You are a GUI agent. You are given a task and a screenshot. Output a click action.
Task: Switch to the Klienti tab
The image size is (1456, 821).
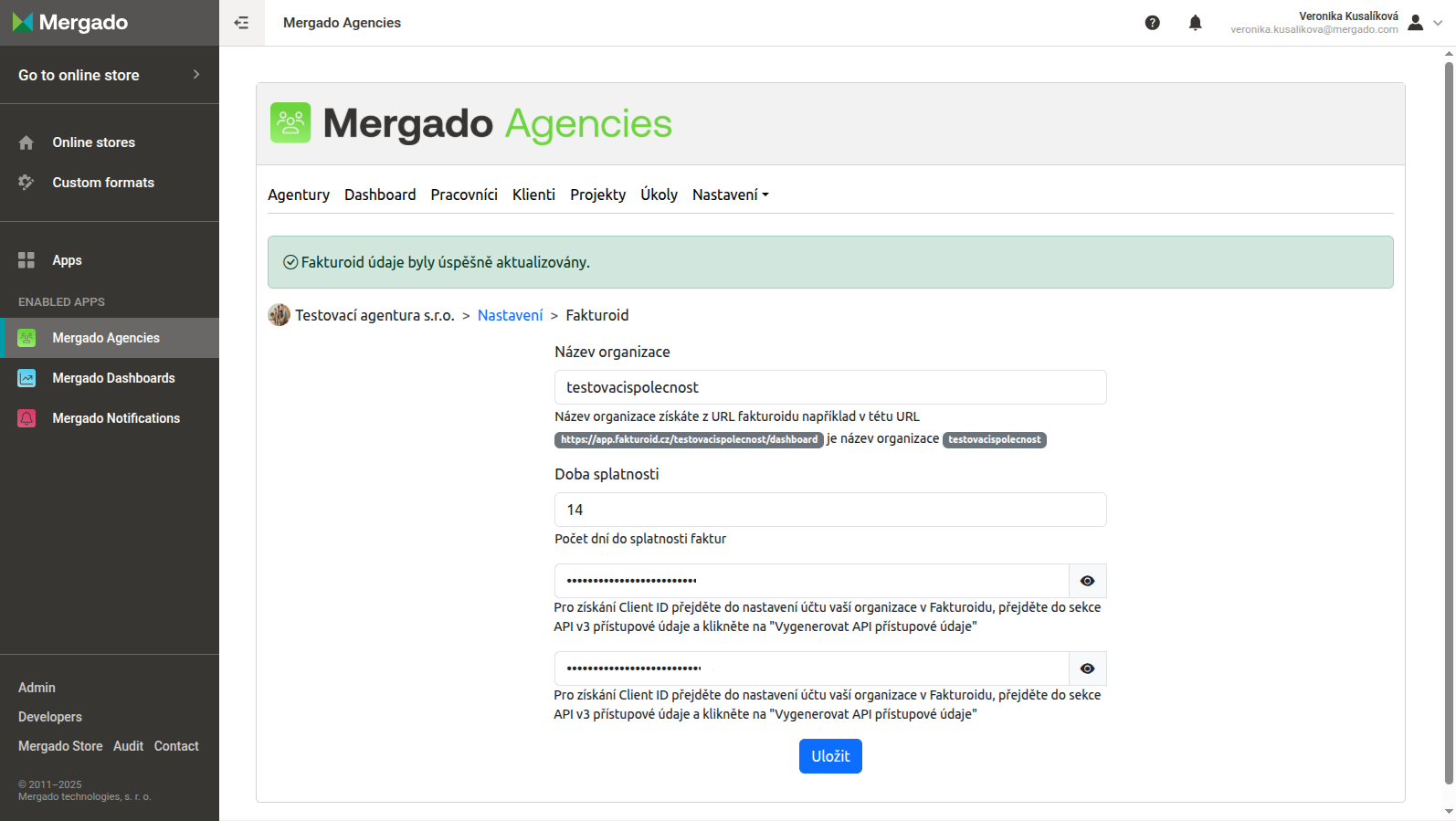[533, 195]
